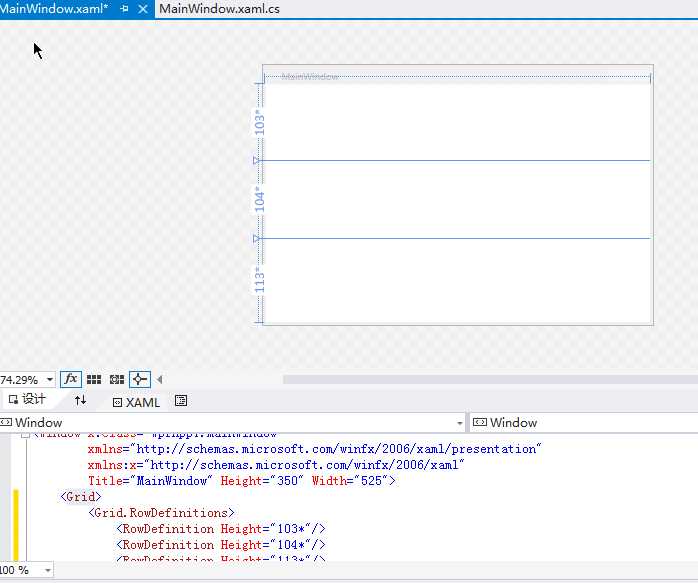Image resolution: width=698 pixels, height=583 pixels.
Task: Toggle snapping to gridlines icon
Action: [x=117, y=380]
